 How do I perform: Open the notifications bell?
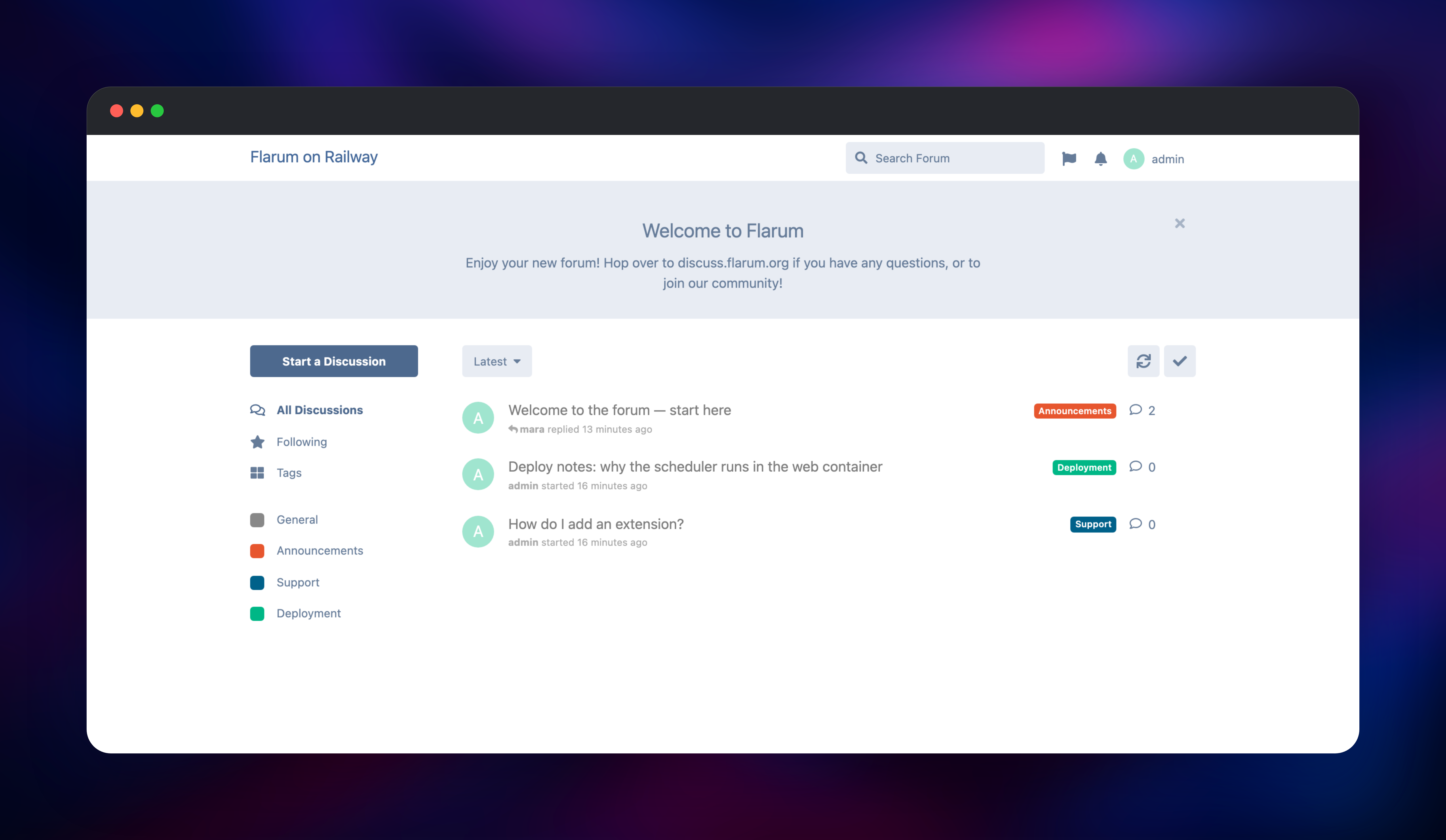(x=1101, y=159)
